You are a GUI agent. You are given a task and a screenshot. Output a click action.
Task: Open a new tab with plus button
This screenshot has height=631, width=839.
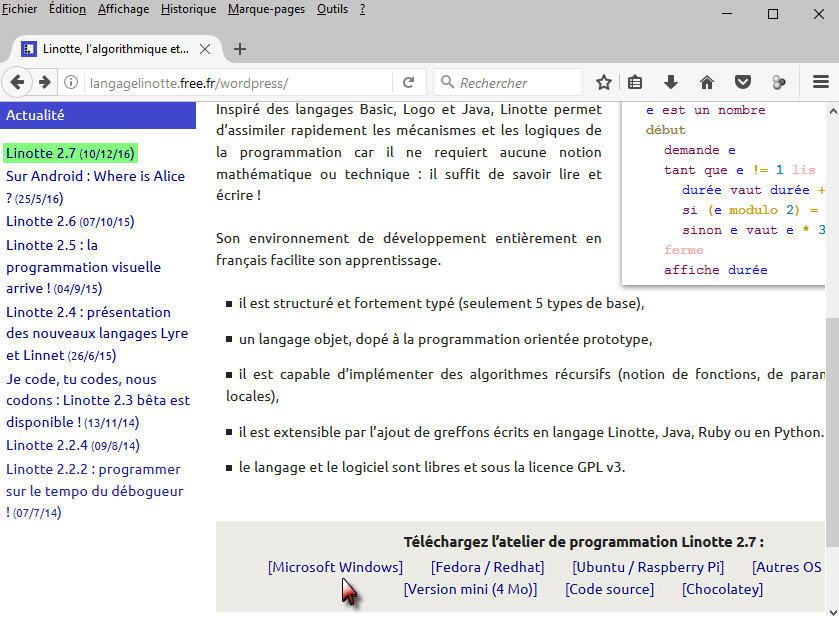tap(240, 49)
